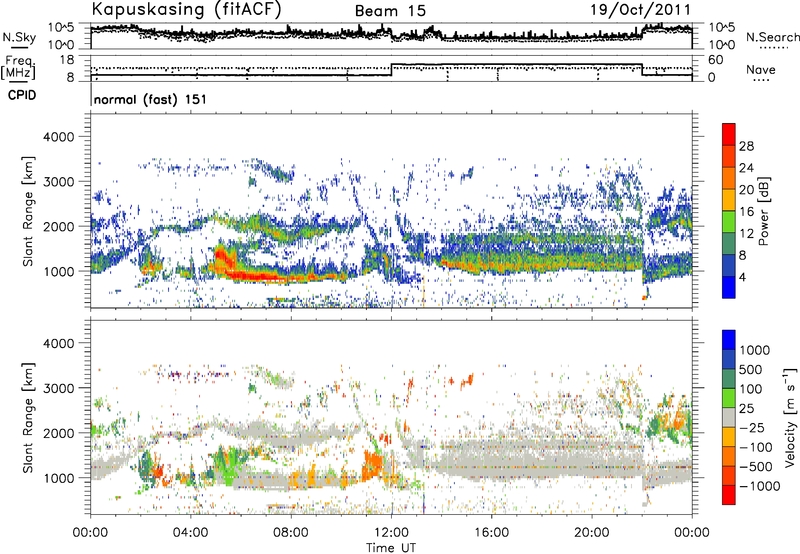Pick the light green Power segment between 12 and 16
800x554 pixels.
729,222
